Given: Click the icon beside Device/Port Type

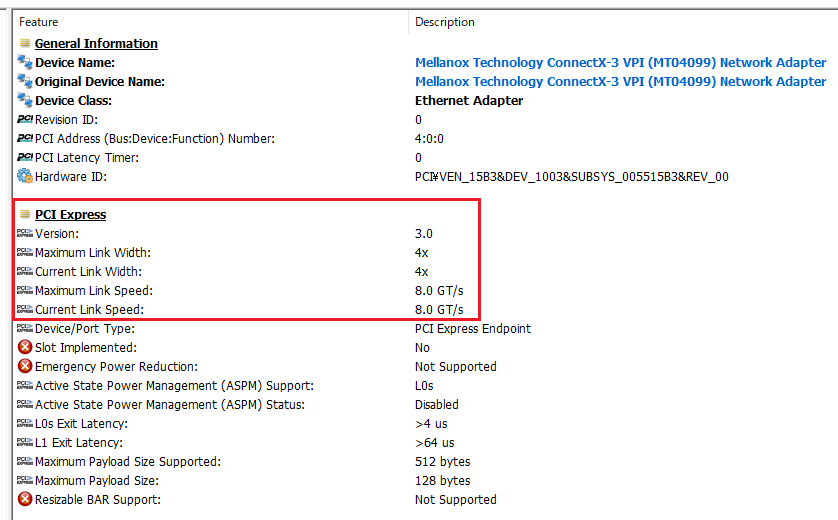Looking at the screenshot, I should pyautogui.click(x=25, y=328).
